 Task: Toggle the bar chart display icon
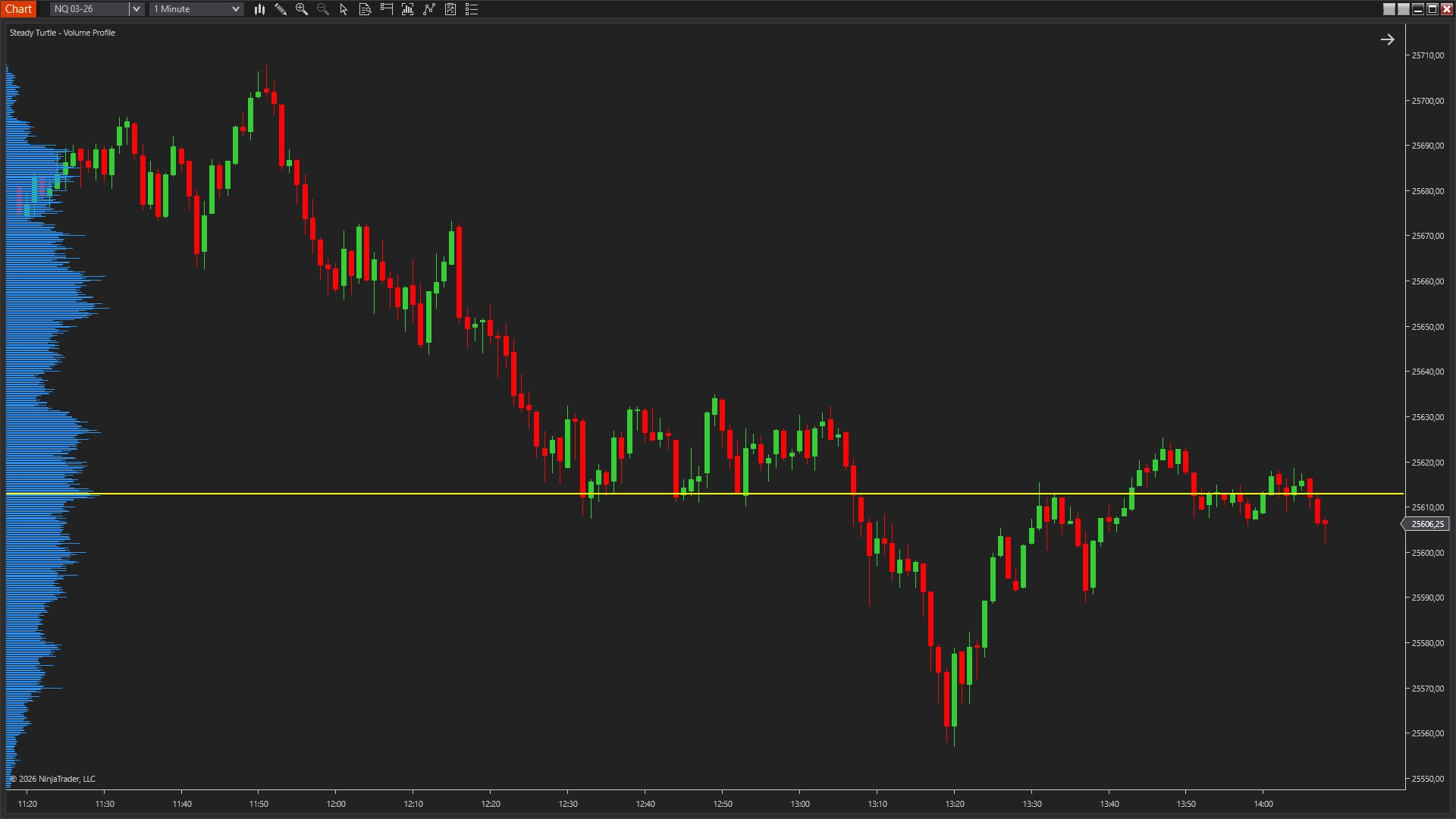tap(407, 9)
